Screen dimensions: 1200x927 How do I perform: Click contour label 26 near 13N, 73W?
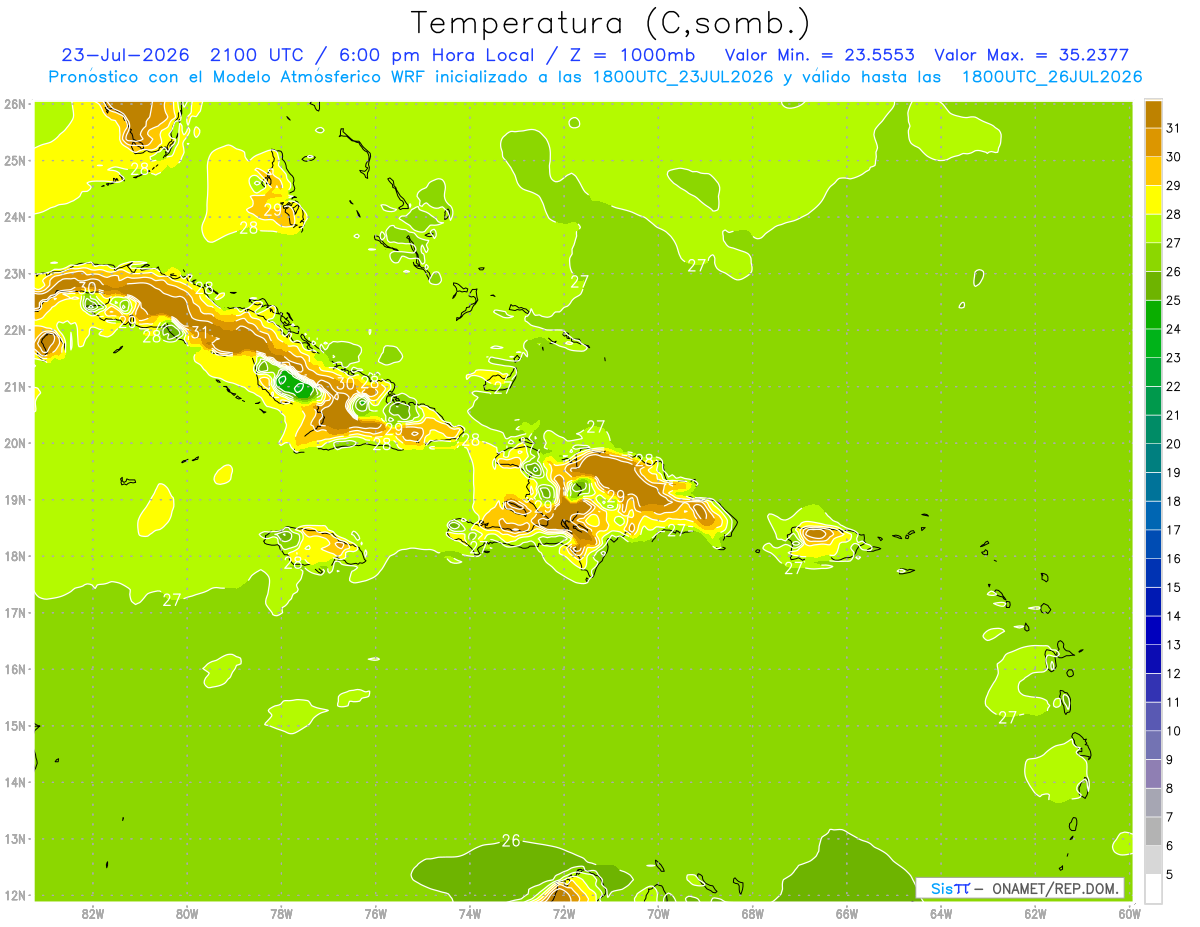coord(511,841)
